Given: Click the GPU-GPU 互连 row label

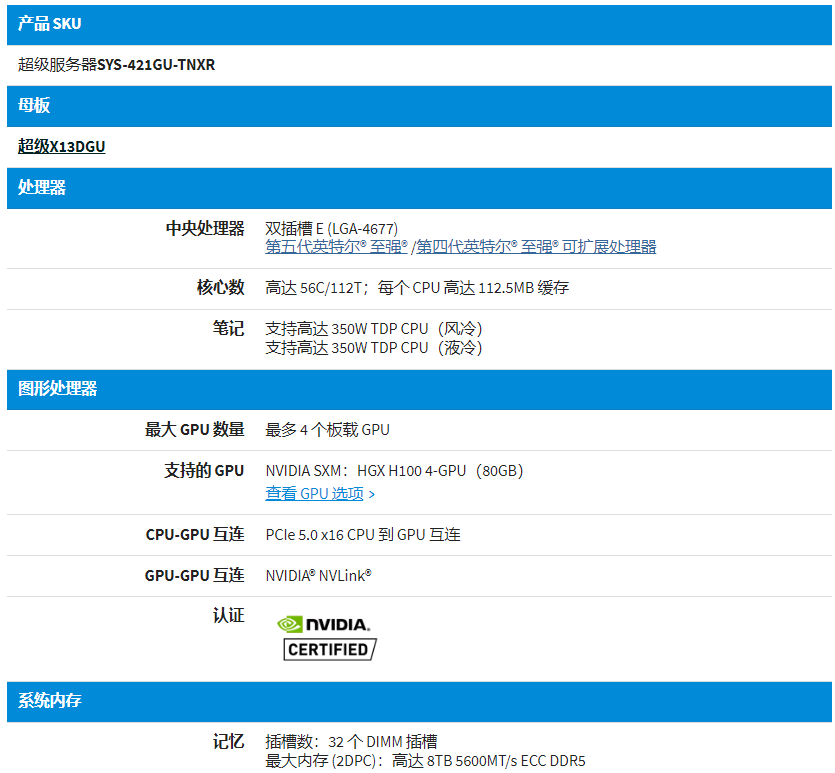Looking at the screenshot, I should point(194,575).
